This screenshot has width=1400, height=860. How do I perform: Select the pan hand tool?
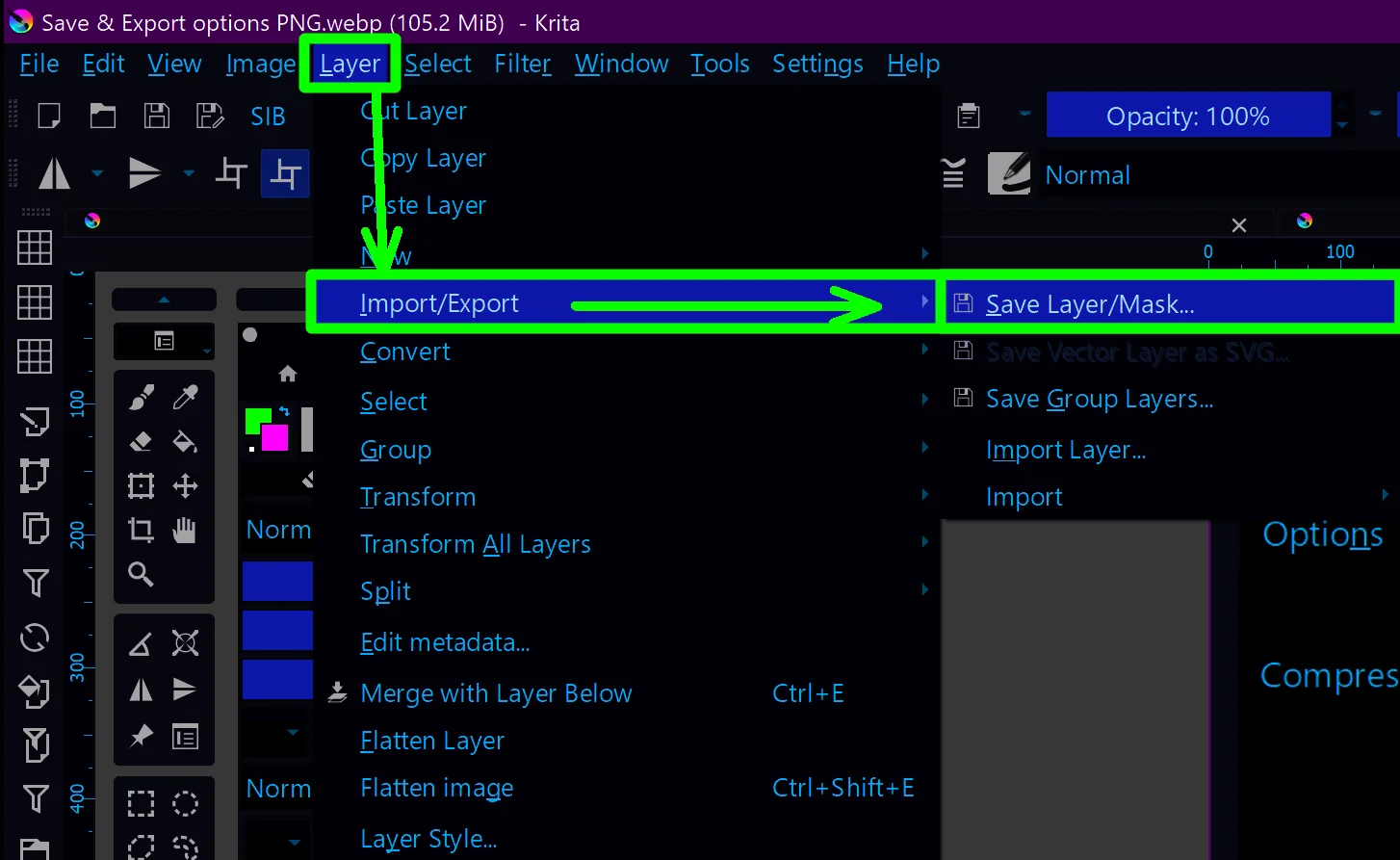[185, 530]
